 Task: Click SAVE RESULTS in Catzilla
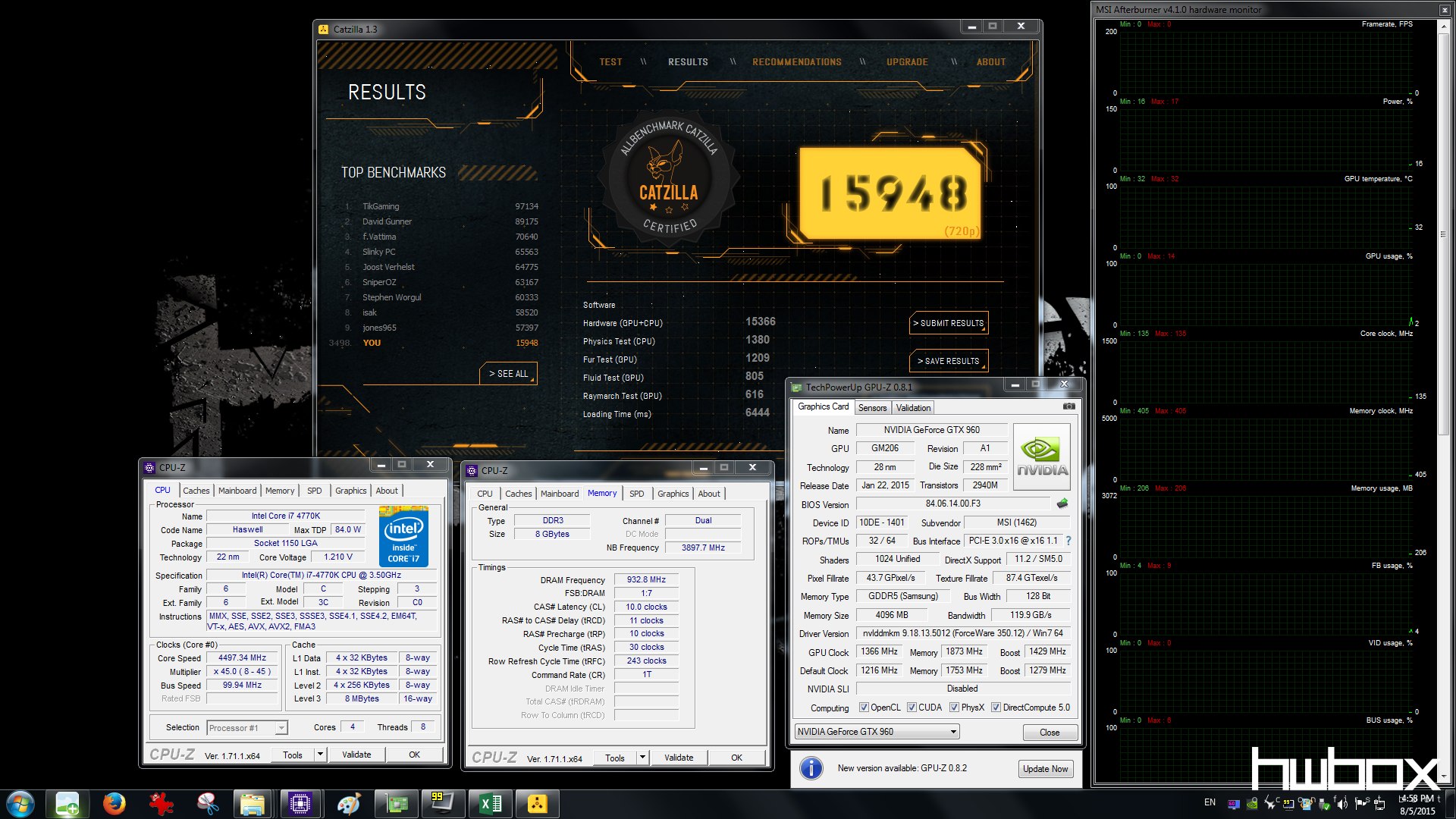[x=949, y=361]
